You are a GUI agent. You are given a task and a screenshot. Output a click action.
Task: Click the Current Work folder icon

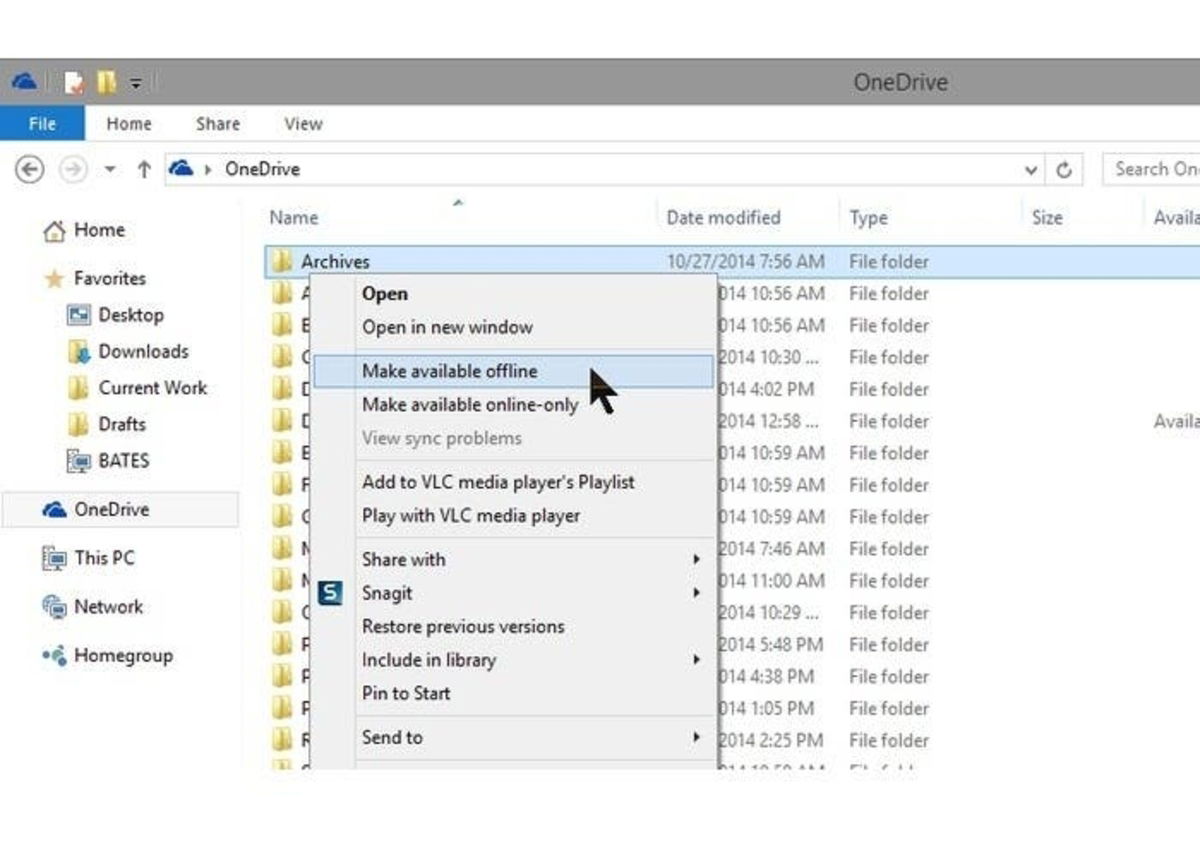[x=79, y=388]
